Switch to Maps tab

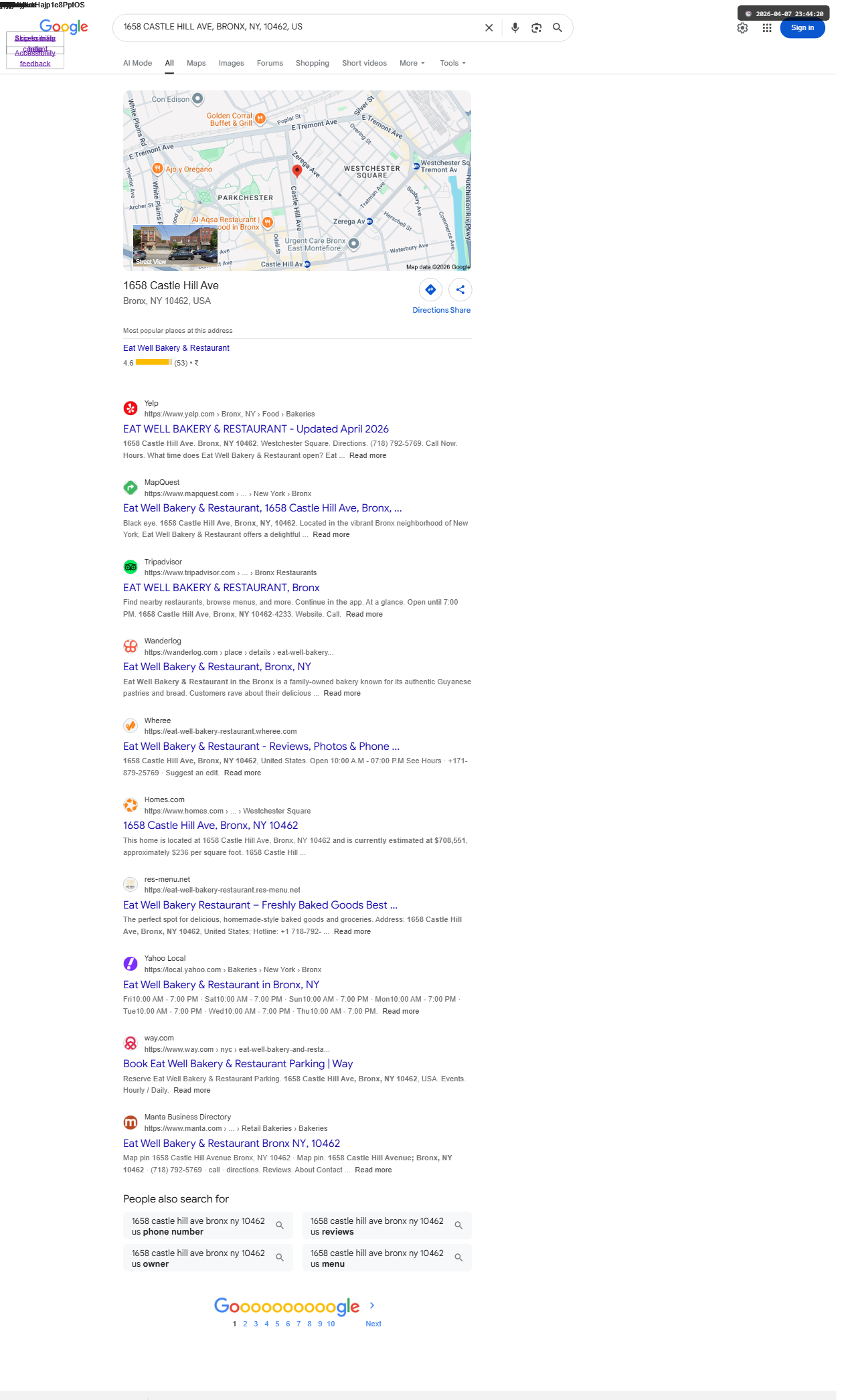(196, 63)
